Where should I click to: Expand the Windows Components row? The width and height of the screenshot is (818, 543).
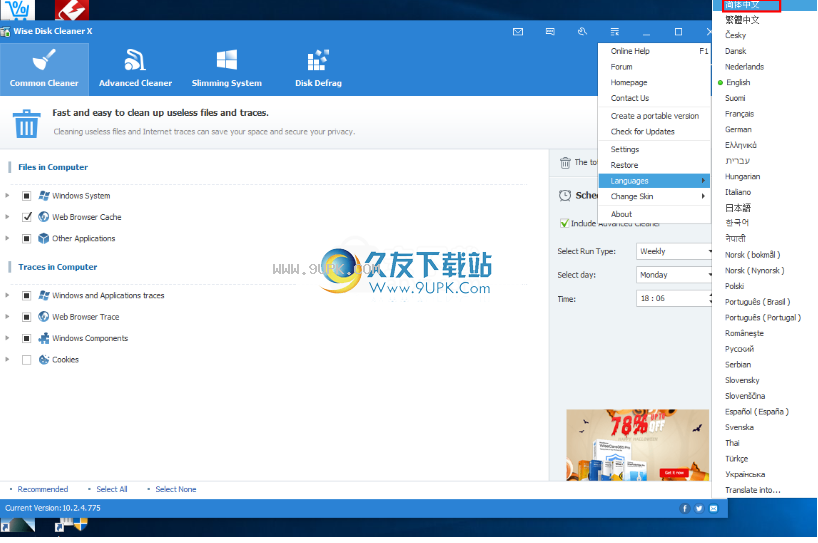coord(7,338)
